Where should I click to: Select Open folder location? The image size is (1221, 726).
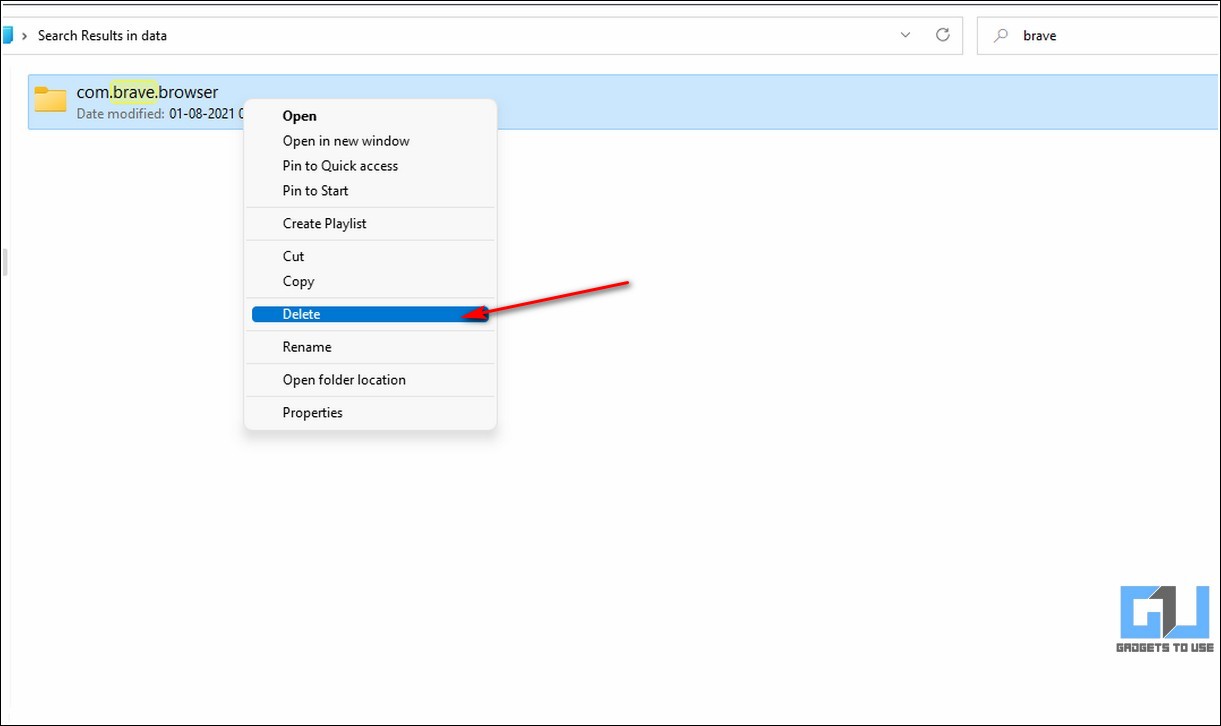(x=370, y=380)
